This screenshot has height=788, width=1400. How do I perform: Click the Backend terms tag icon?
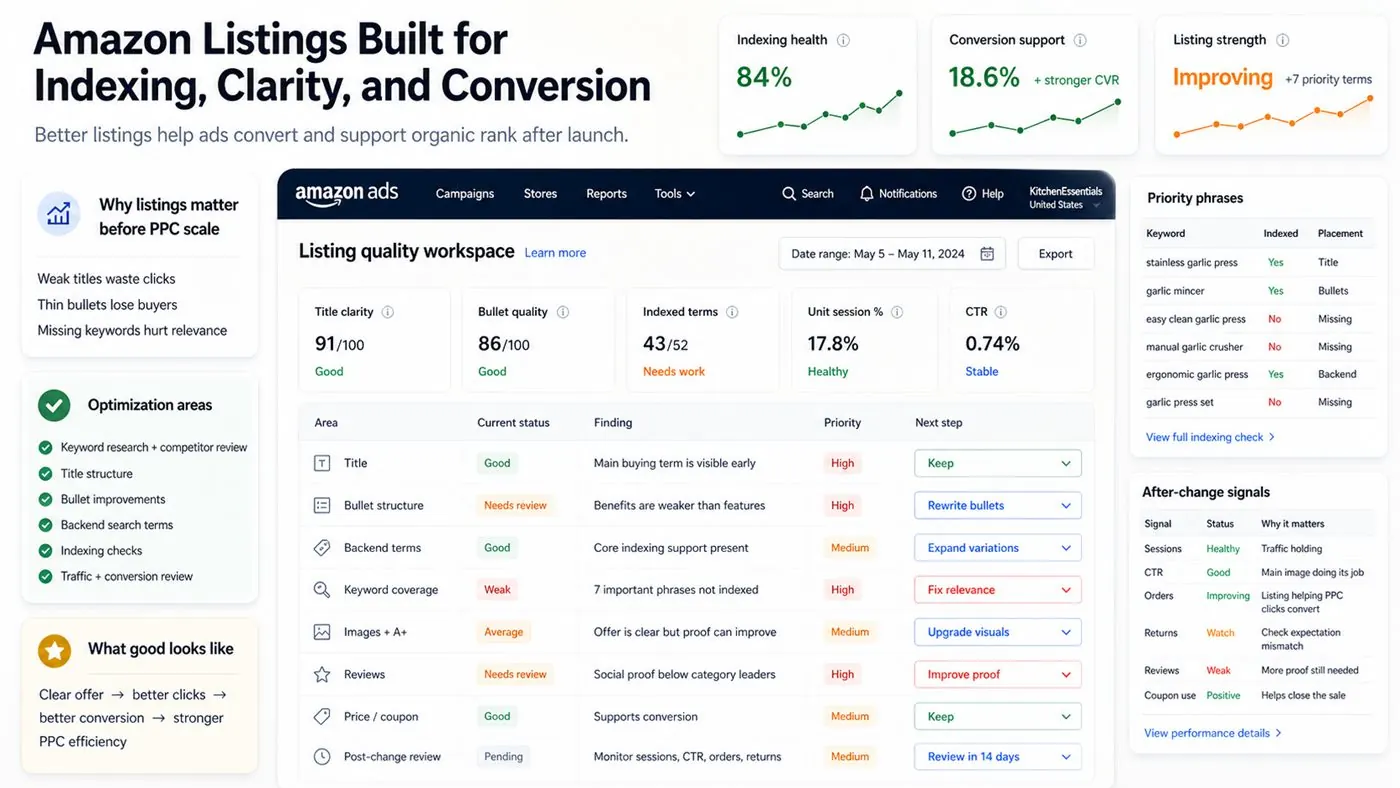pyautogui.click(x=322, y=548)
